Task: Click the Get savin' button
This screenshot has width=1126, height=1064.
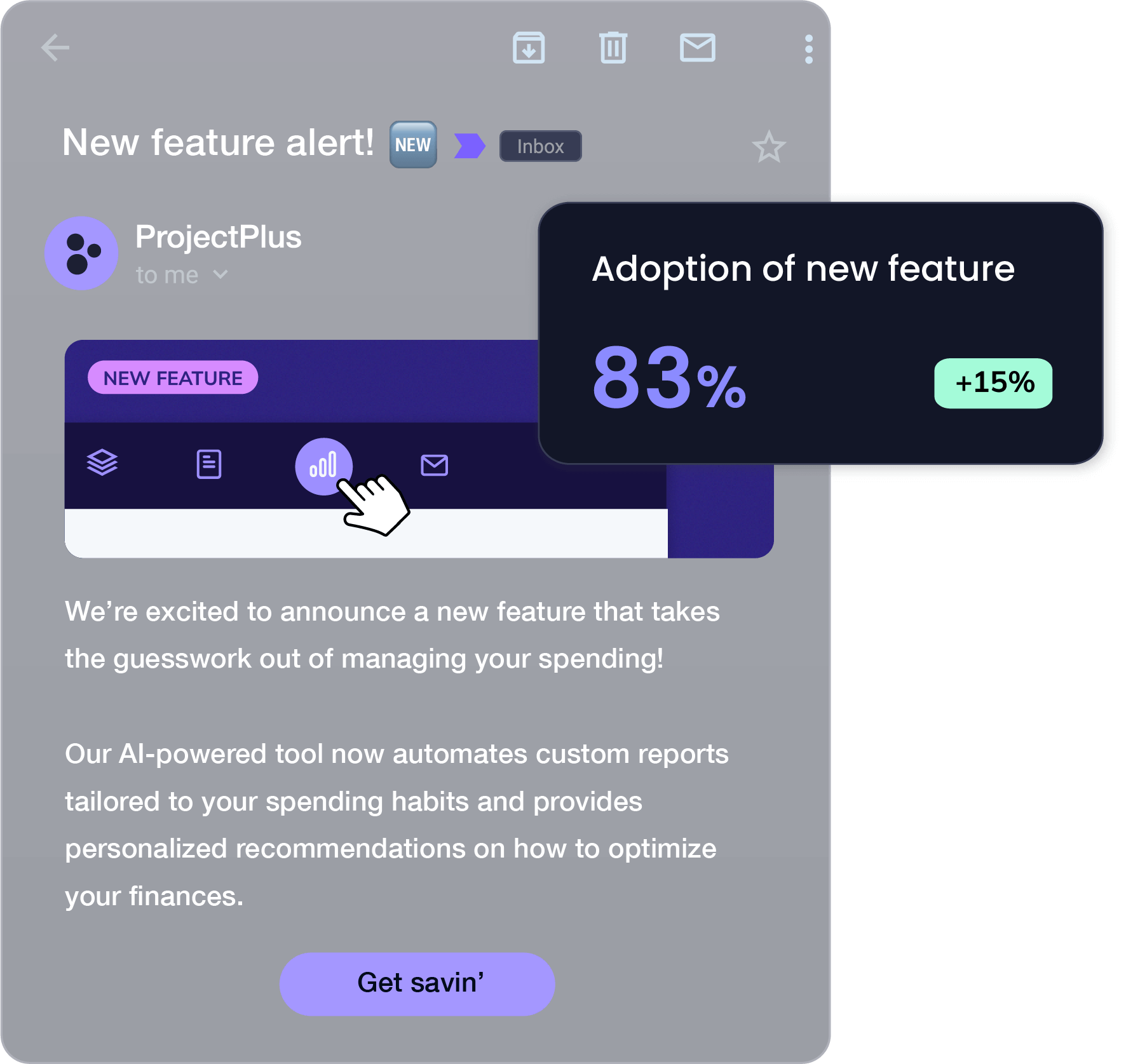Action: tap(417, 983)
